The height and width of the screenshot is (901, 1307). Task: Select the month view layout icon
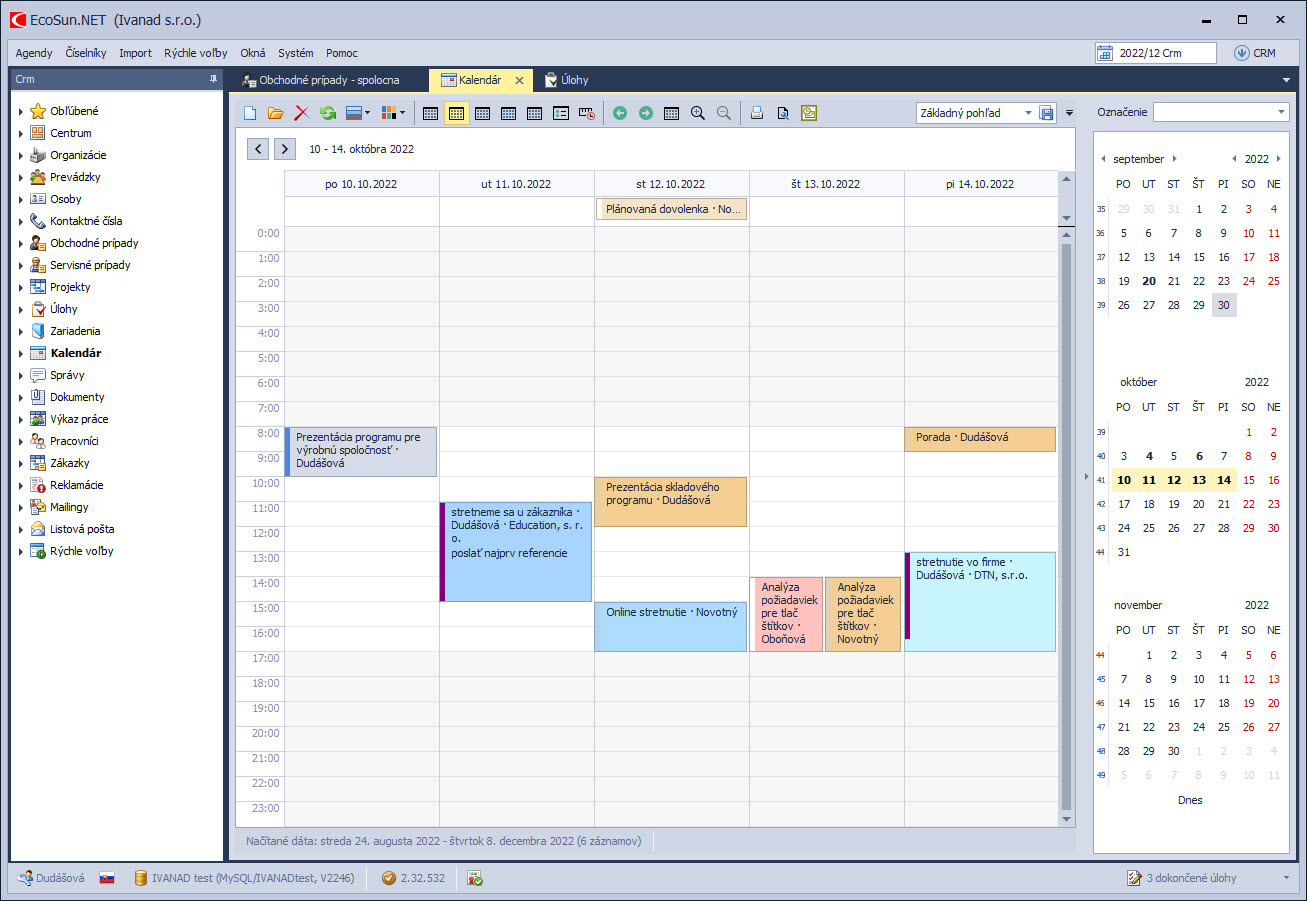[x=507, y=113]
